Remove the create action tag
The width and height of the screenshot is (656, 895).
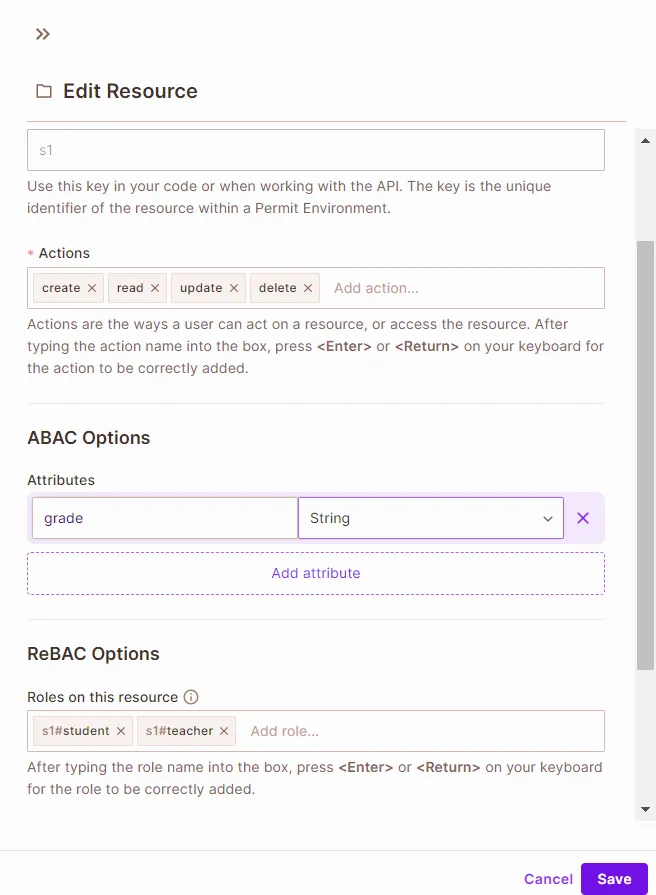click(x=92, y=288)
